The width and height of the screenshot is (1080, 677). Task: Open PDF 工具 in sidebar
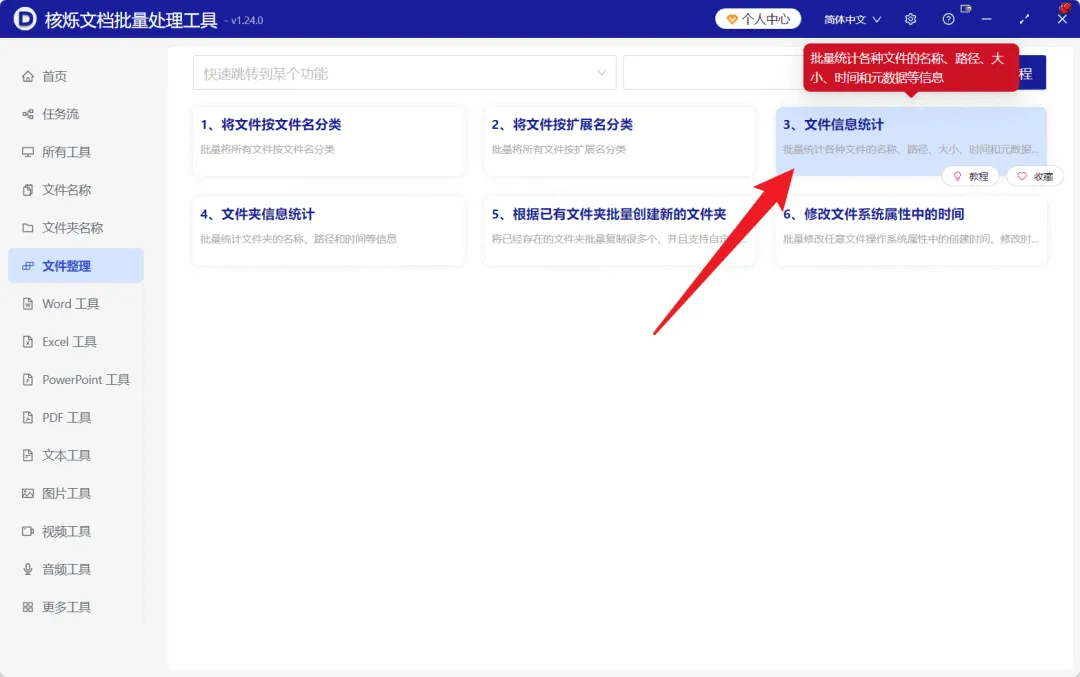pyautogui.click(x=76, y=417)
